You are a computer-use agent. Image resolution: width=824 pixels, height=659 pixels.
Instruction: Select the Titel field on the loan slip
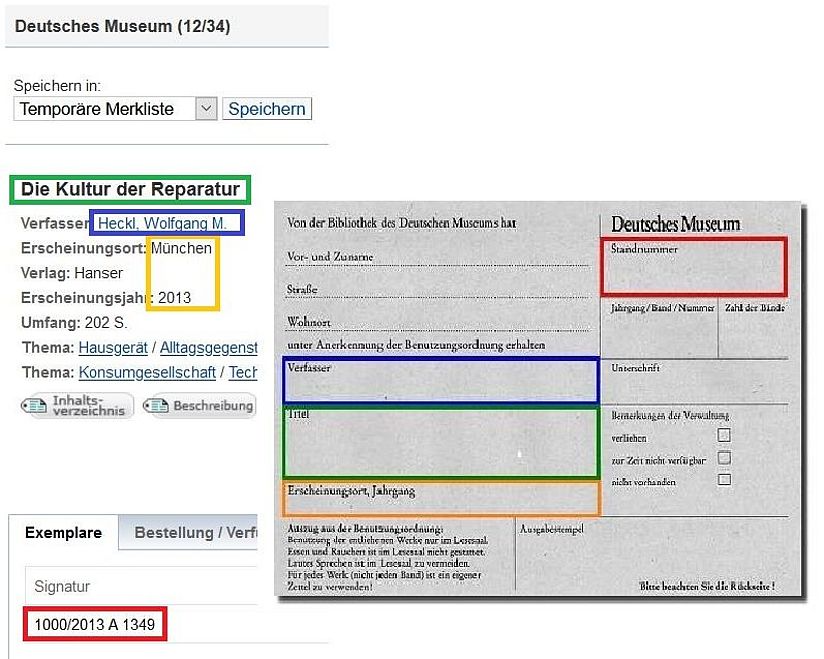click(x=441, y=442)
